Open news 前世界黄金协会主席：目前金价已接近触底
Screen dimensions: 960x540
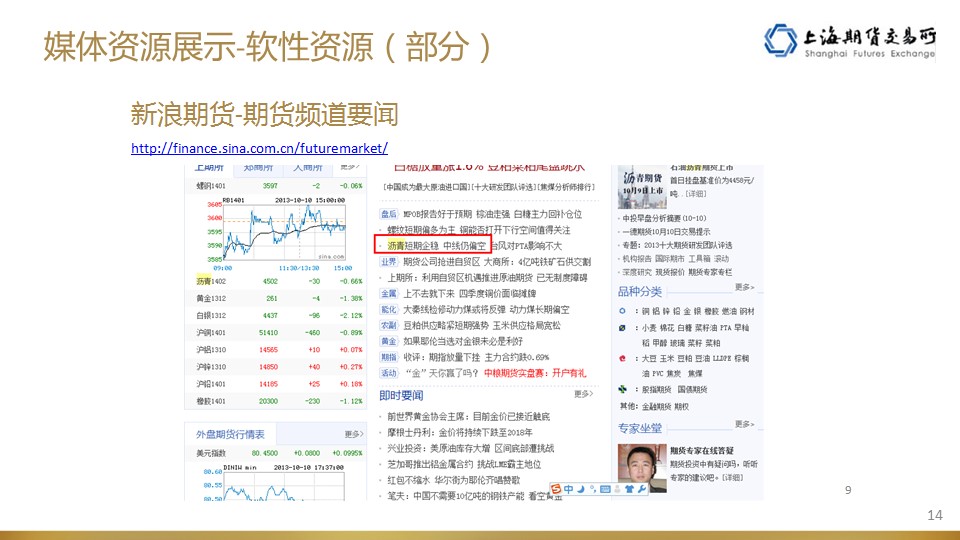(x=468, y=416)
